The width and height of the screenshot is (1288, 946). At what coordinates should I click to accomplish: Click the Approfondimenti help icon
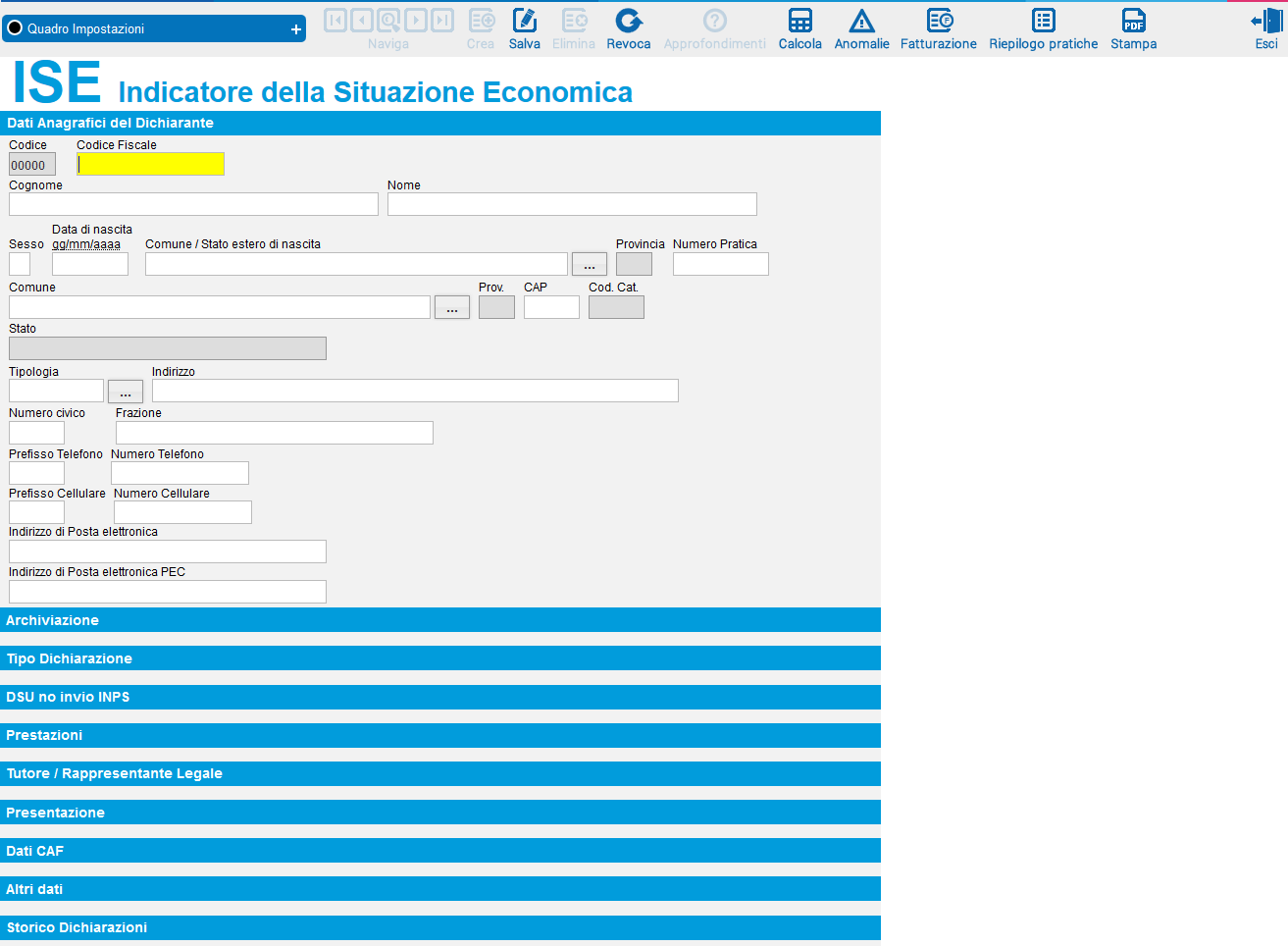[x=715, y=21]
